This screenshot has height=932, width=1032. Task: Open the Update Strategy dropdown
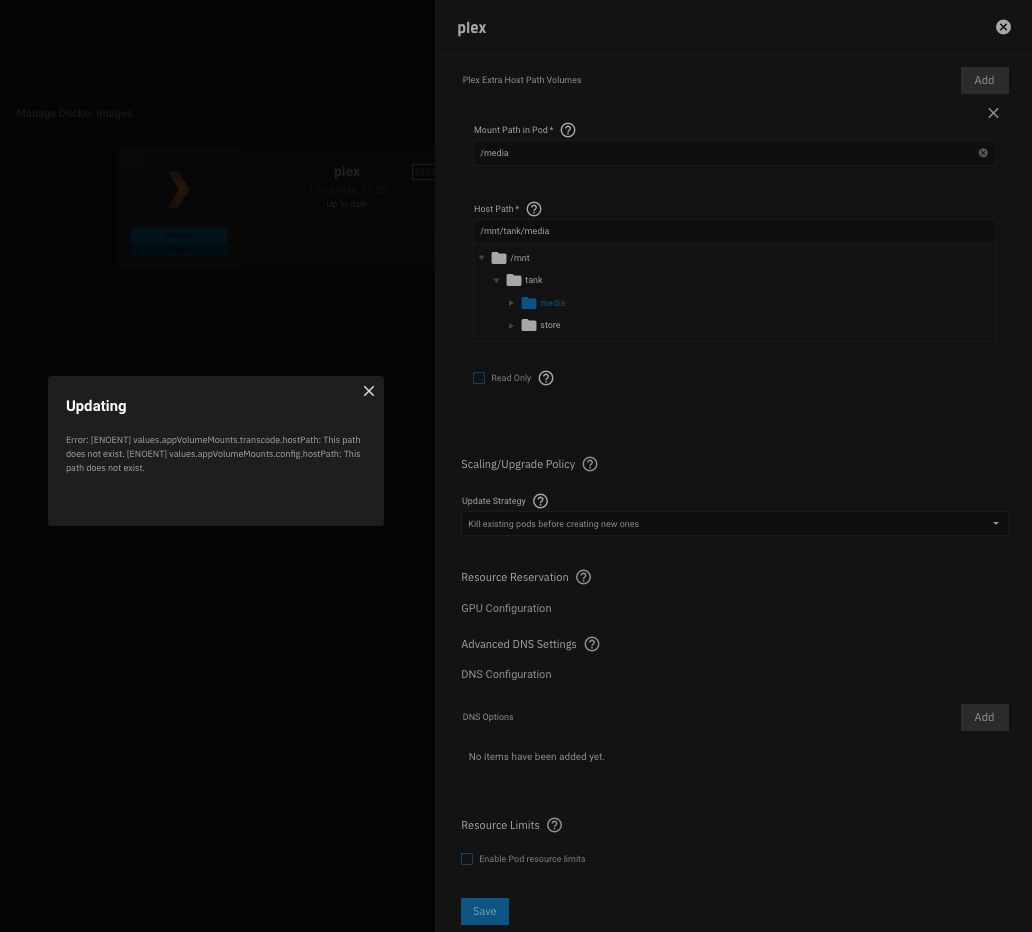click(x=734, y=524)
